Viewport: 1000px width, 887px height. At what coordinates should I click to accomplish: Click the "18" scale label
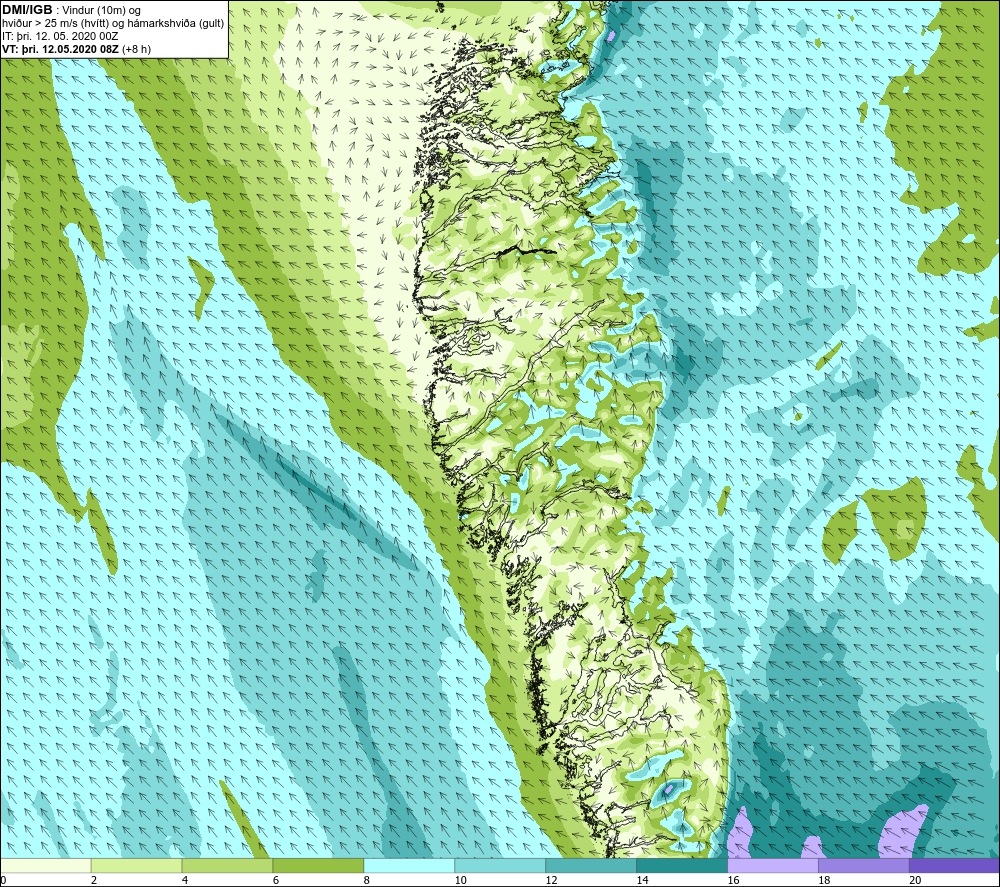(824, 880)
